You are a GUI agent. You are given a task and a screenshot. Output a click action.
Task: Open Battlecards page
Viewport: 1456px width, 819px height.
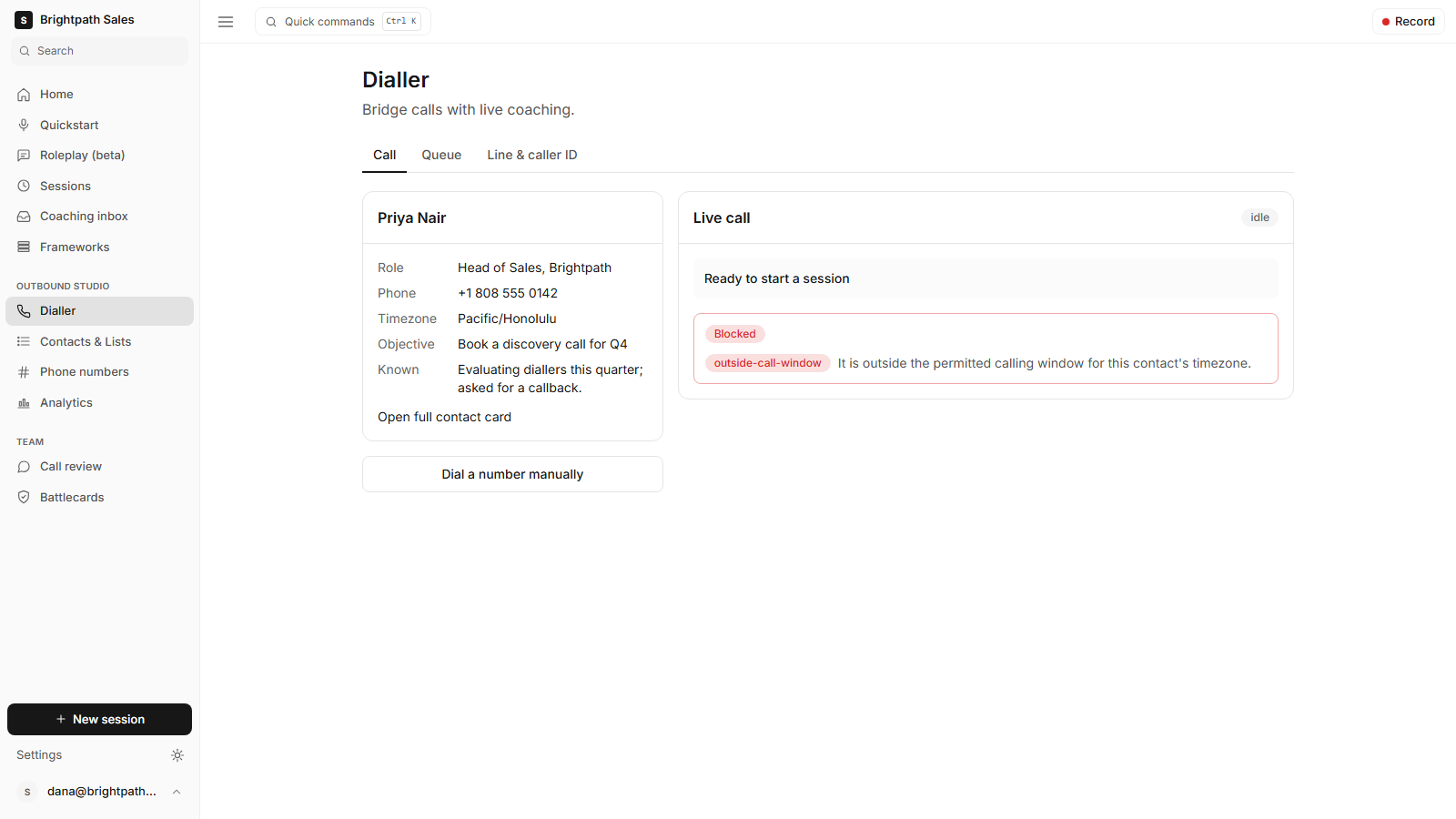coord(99,497)
